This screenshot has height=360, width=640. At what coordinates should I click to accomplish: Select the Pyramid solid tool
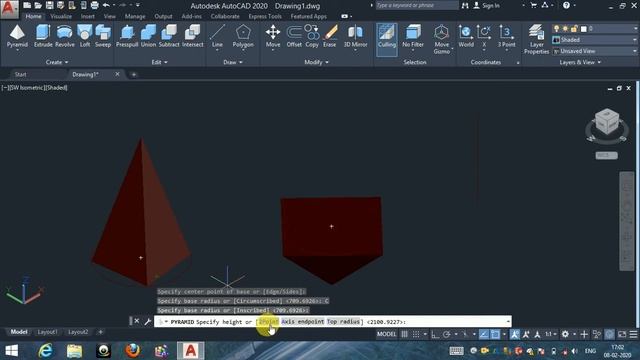(17, 36)
